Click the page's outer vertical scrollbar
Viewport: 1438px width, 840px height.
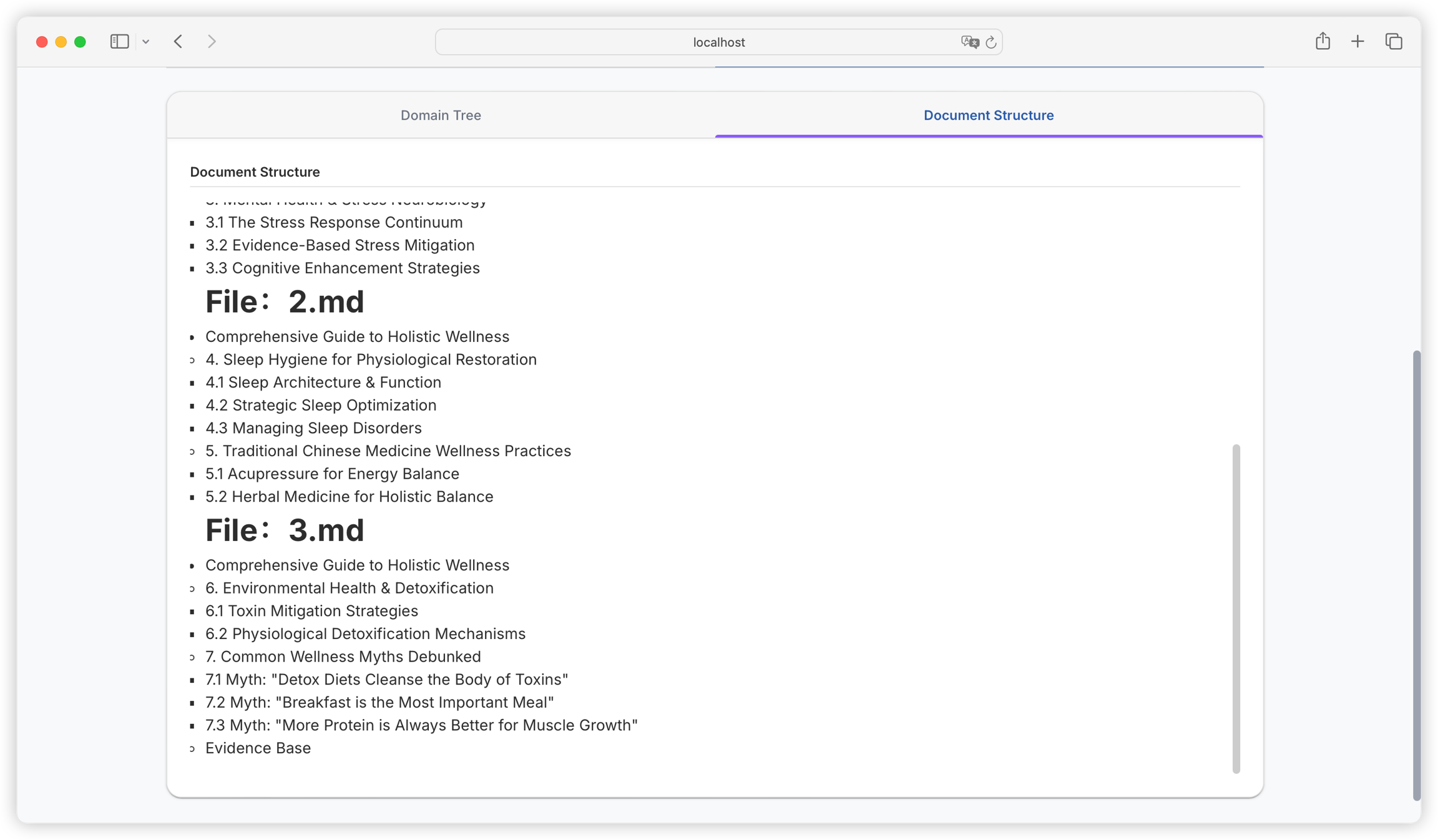click(1416, 574)
